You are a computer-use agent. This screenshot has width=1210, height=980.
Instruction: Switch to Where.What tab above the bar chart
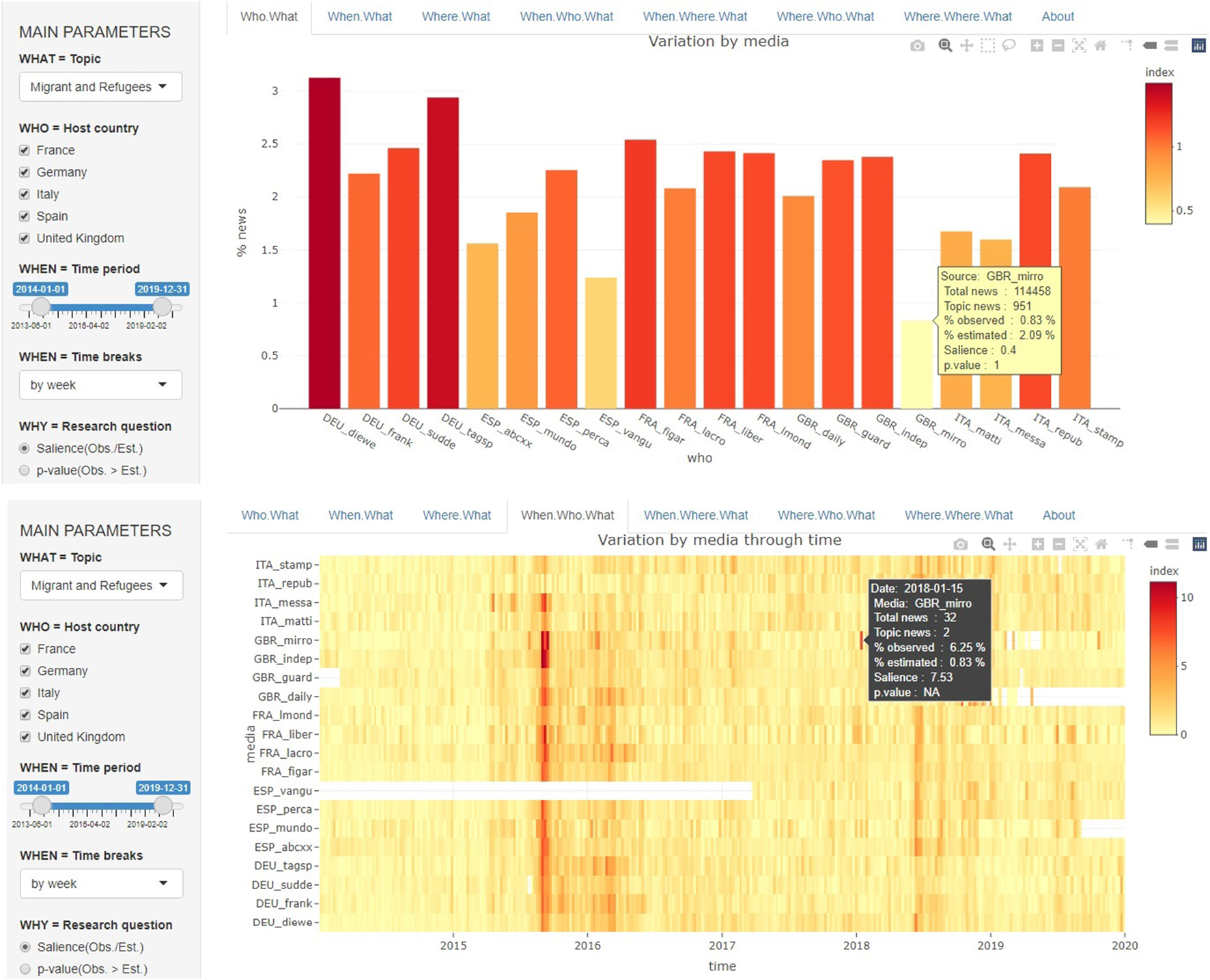455,16
